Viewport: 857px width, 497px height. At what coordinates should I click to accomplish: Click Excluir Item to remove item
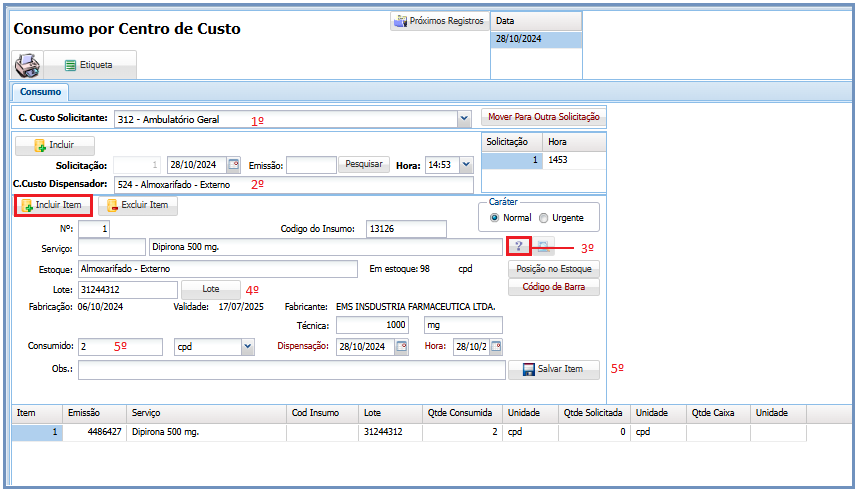[x=139, y=205]
